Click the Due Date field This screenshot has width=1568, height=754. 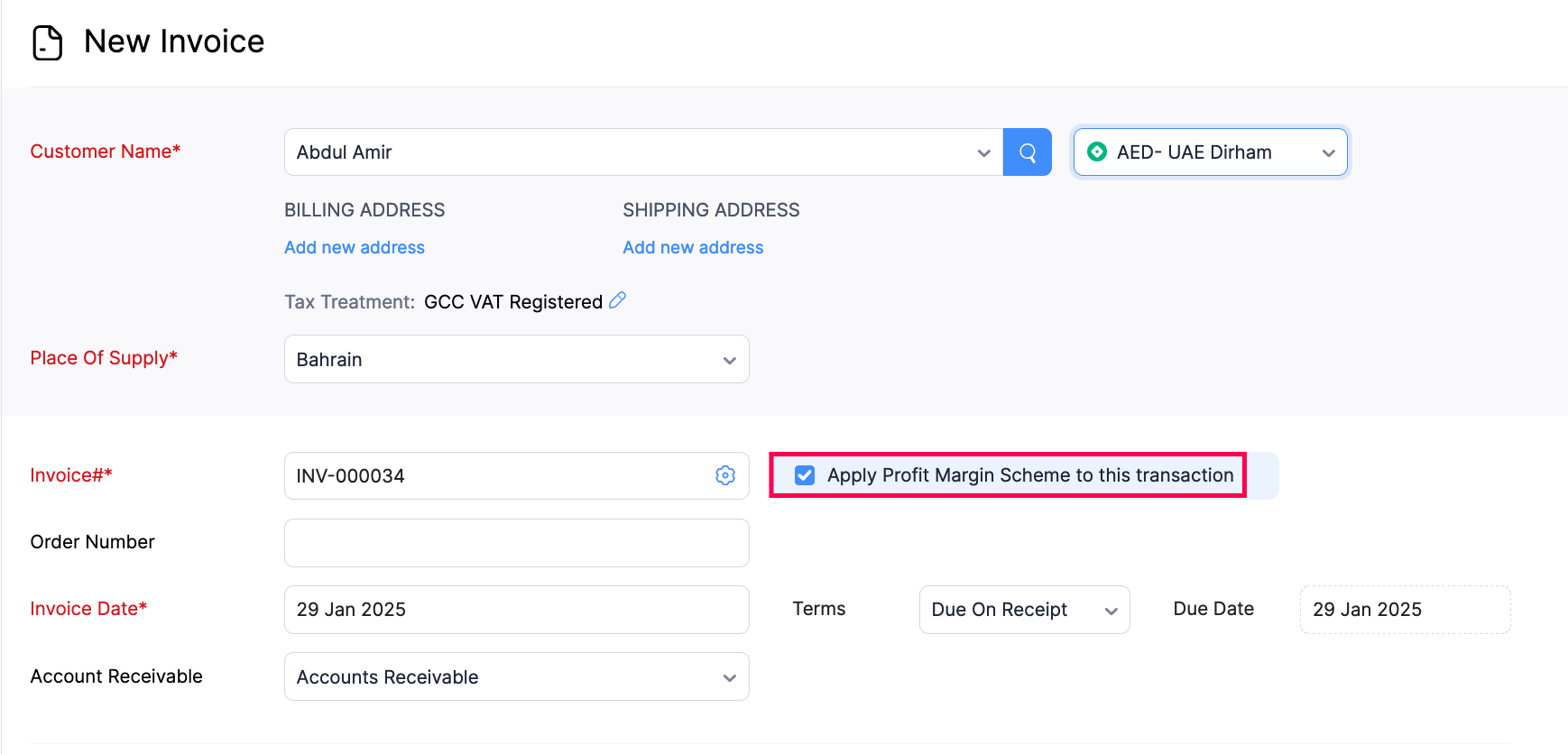[x=1405, y=610]
